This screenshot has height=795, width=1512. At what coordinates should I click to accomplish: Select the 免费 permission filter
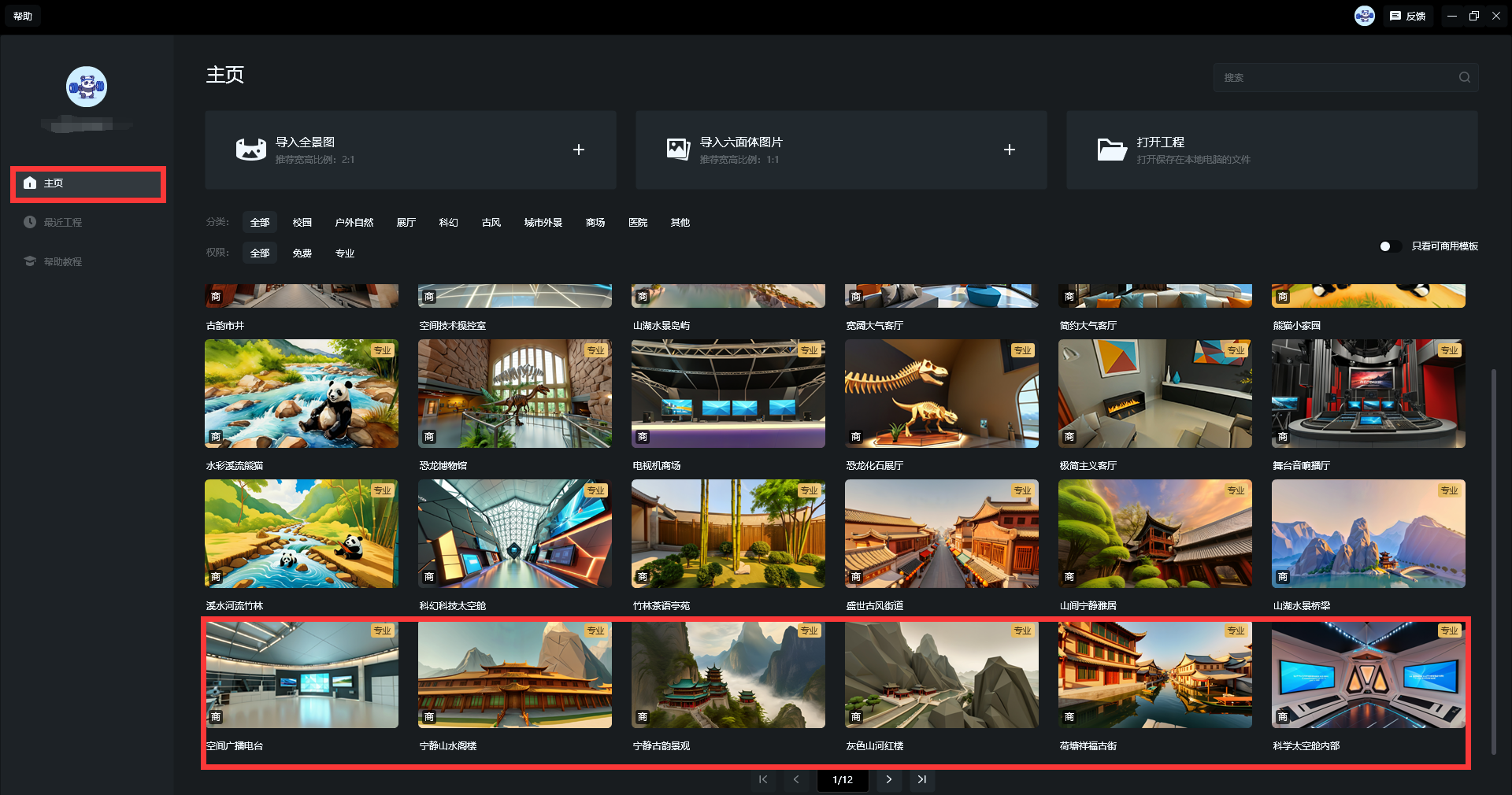(302, 253)
